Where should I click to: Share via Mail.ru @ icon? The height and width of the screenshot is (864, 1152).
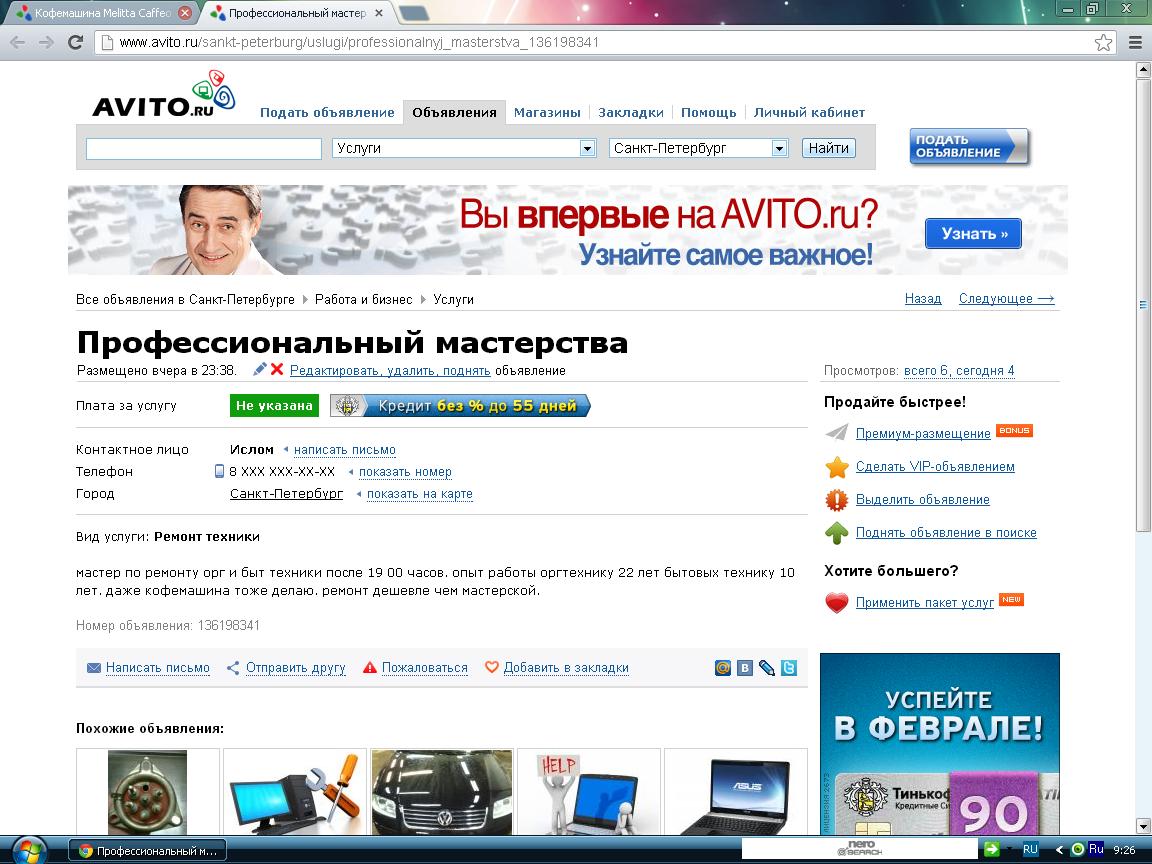723,668
